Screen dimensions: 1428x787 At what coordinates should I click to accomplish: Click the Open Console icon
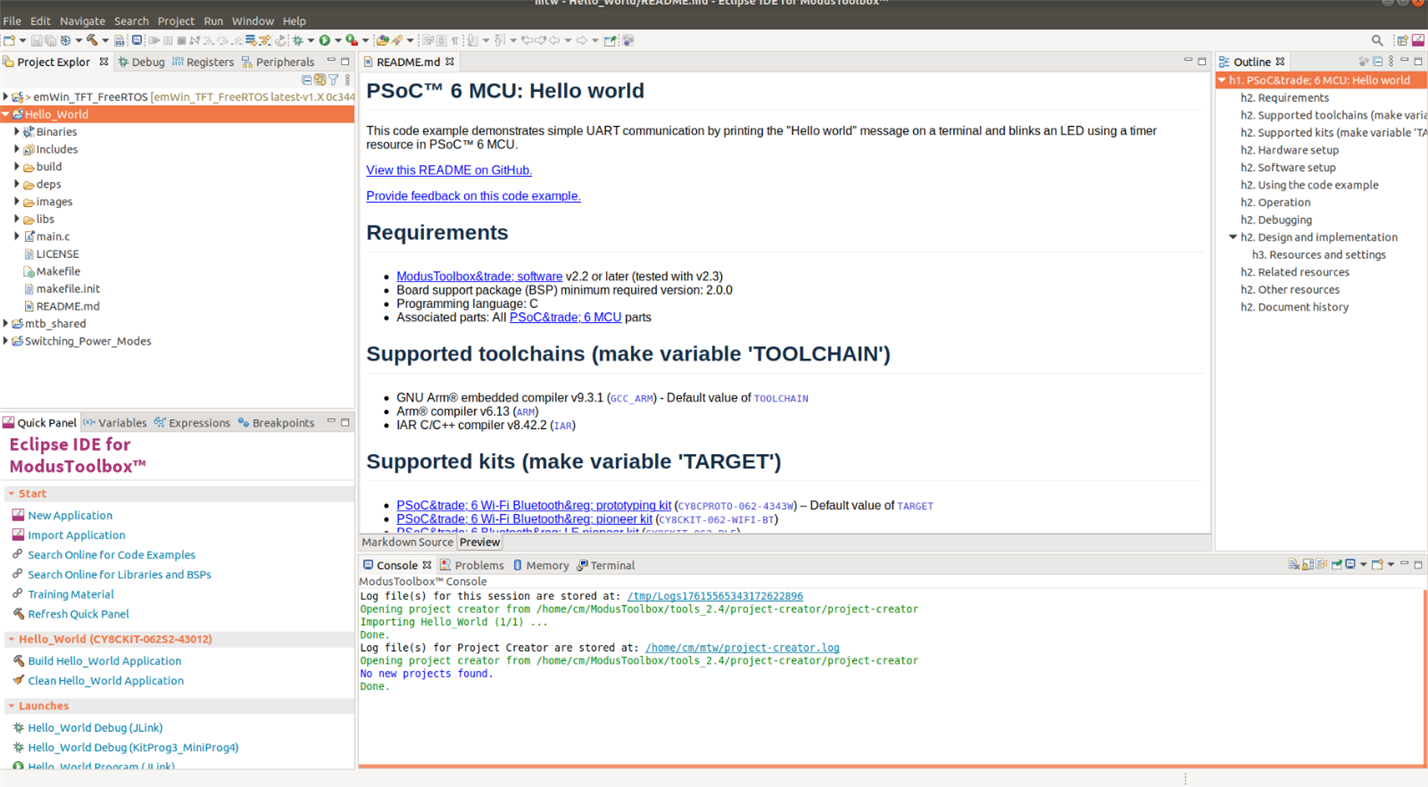pyautogui.click(x=1377, y=565)
